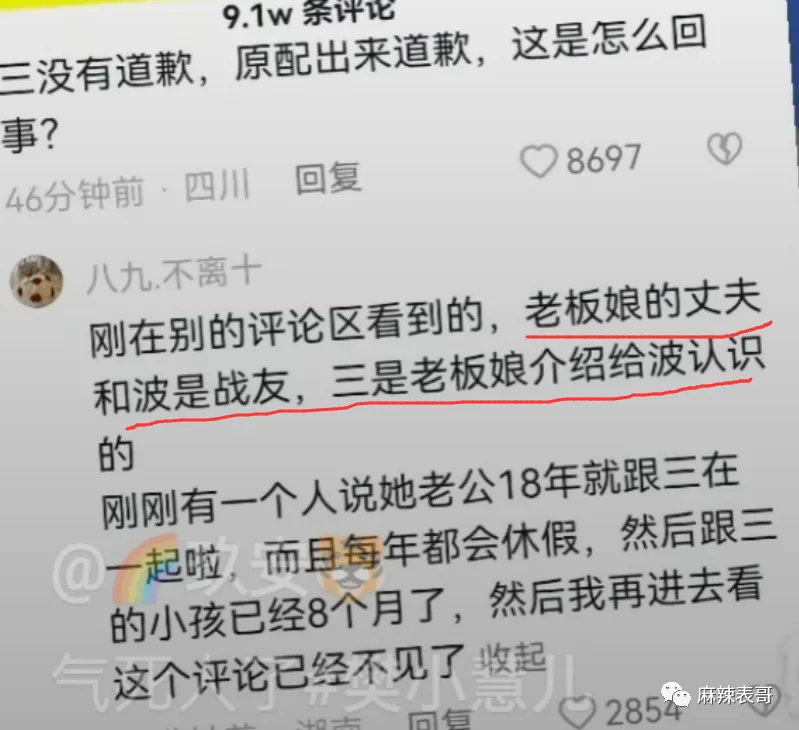Open the 八九.不离十 avatar profile

pos(37,282)
